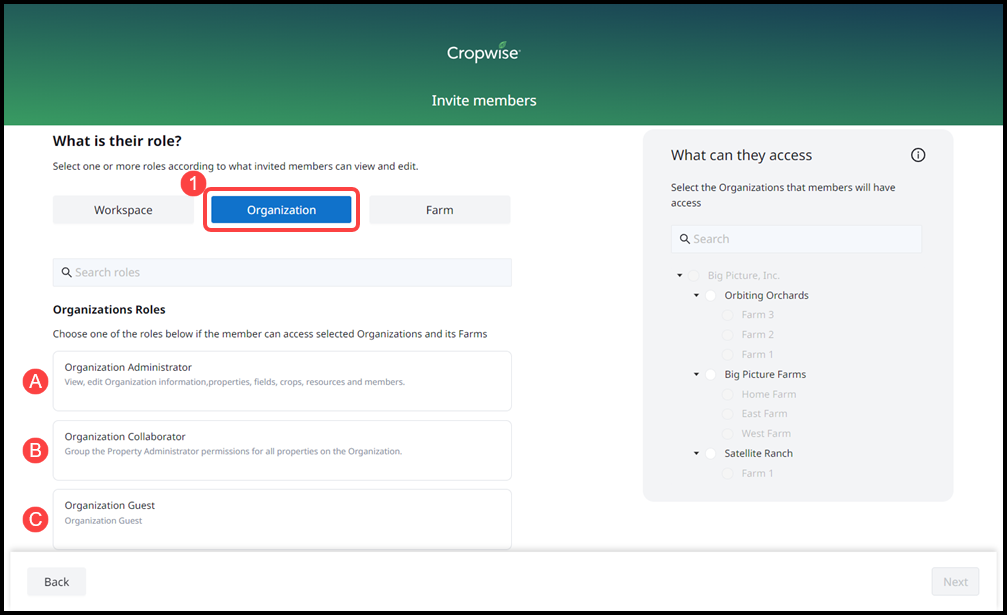Click the info icon beside What can they access
This screenshot has height=615, width=1007.
pyautogui.click(x=918, y=155)
